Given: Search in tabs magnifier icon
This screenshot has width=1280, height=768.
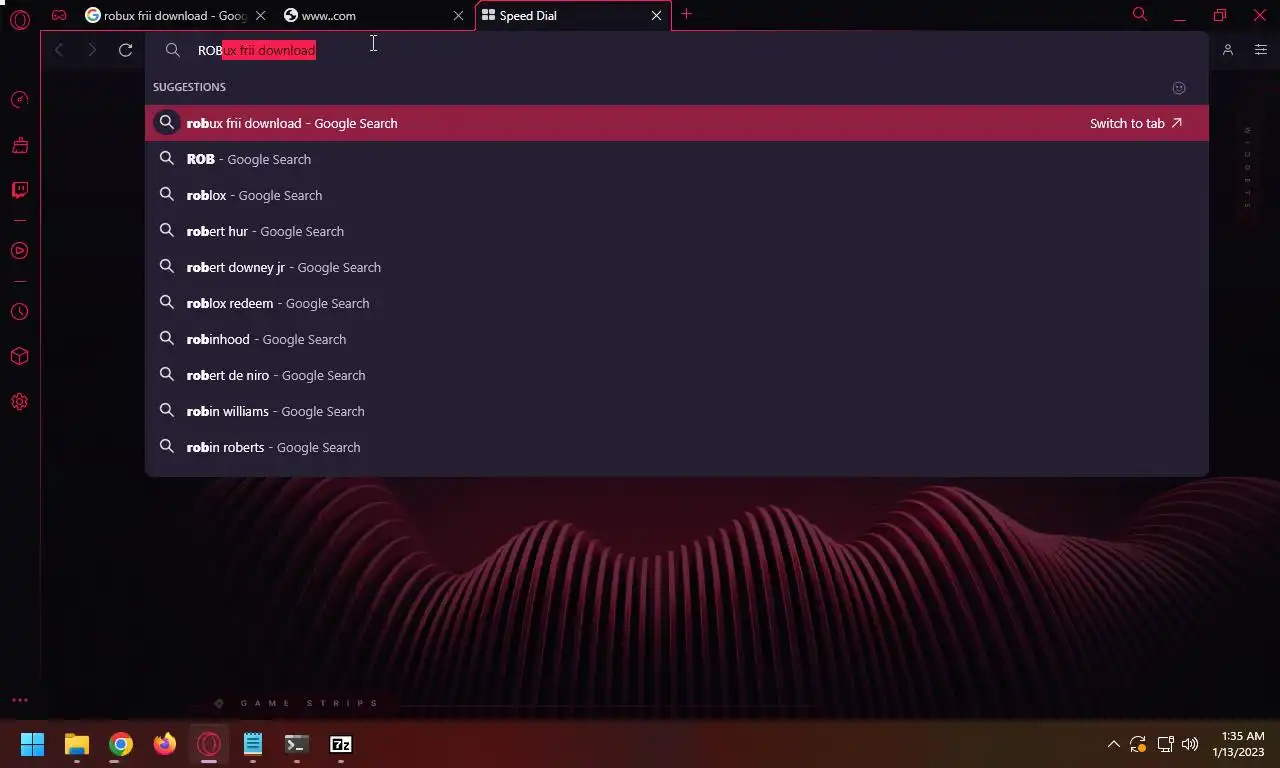Looking at the screenshot, I should click(x=1139, y=15).
